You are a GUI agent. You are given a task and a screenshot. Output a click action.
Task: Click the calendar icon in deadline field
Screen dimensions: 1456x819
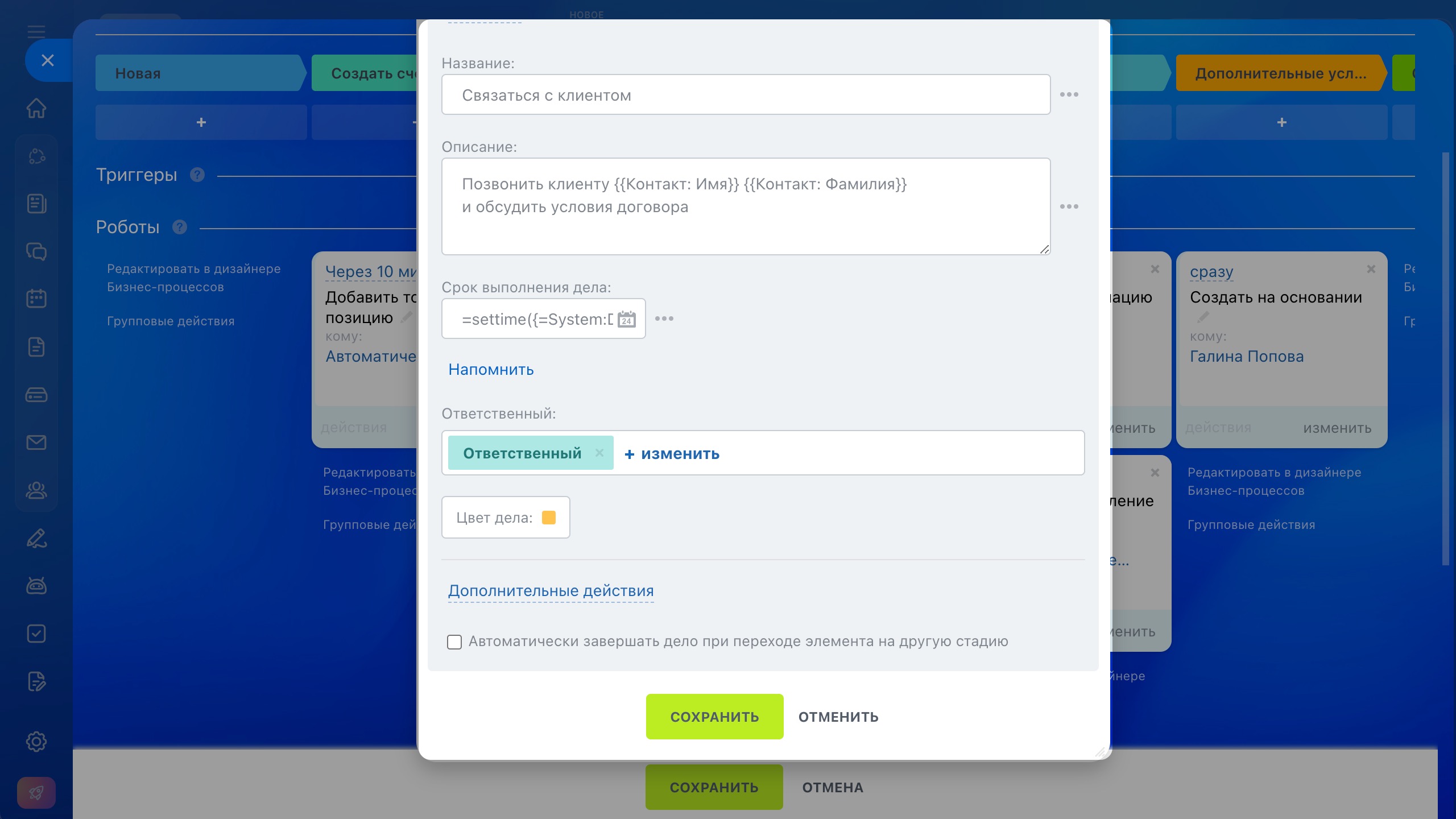[x=626, y=319]
